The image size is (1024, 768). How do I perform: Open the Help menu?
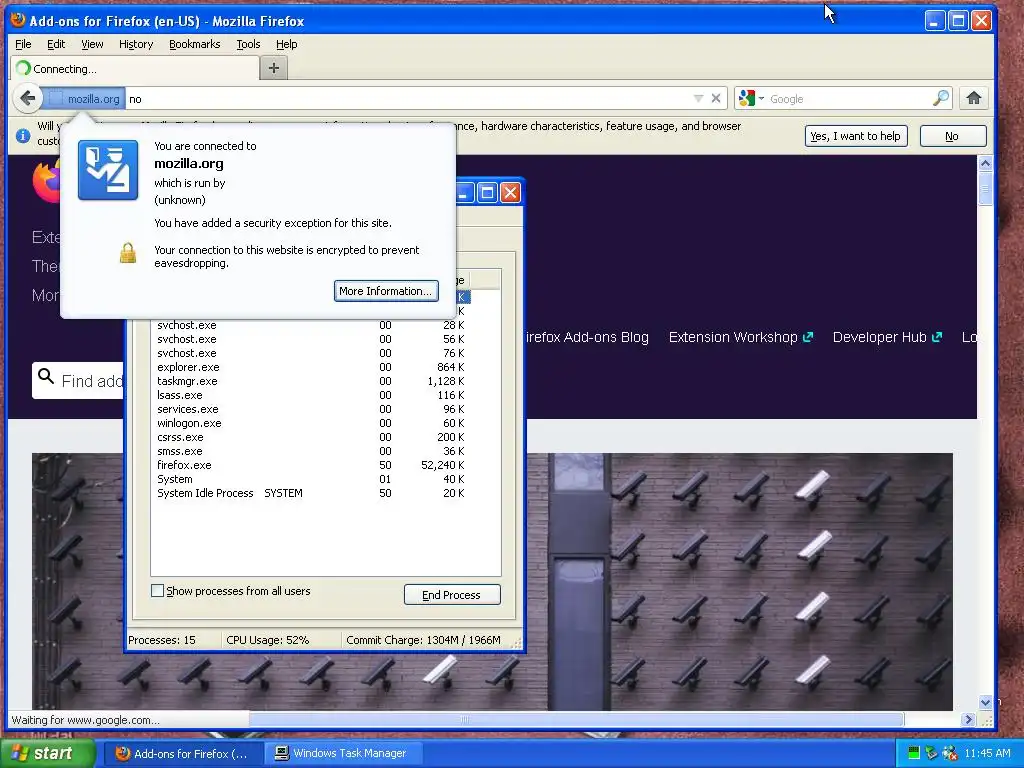pyautogui.click(x=286, y=44)
